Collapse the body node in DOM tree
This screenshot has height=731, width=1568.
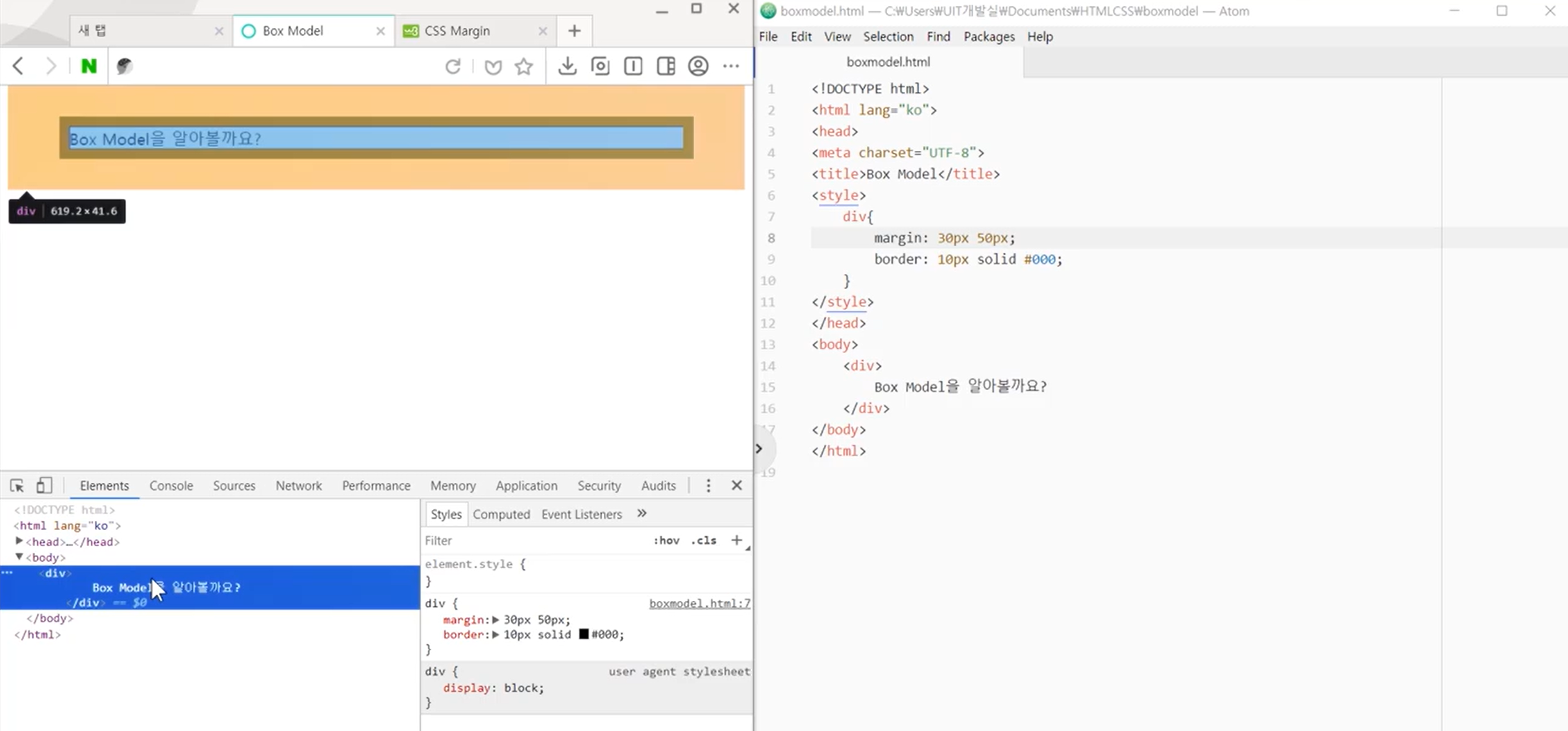(x=19, y=557)
